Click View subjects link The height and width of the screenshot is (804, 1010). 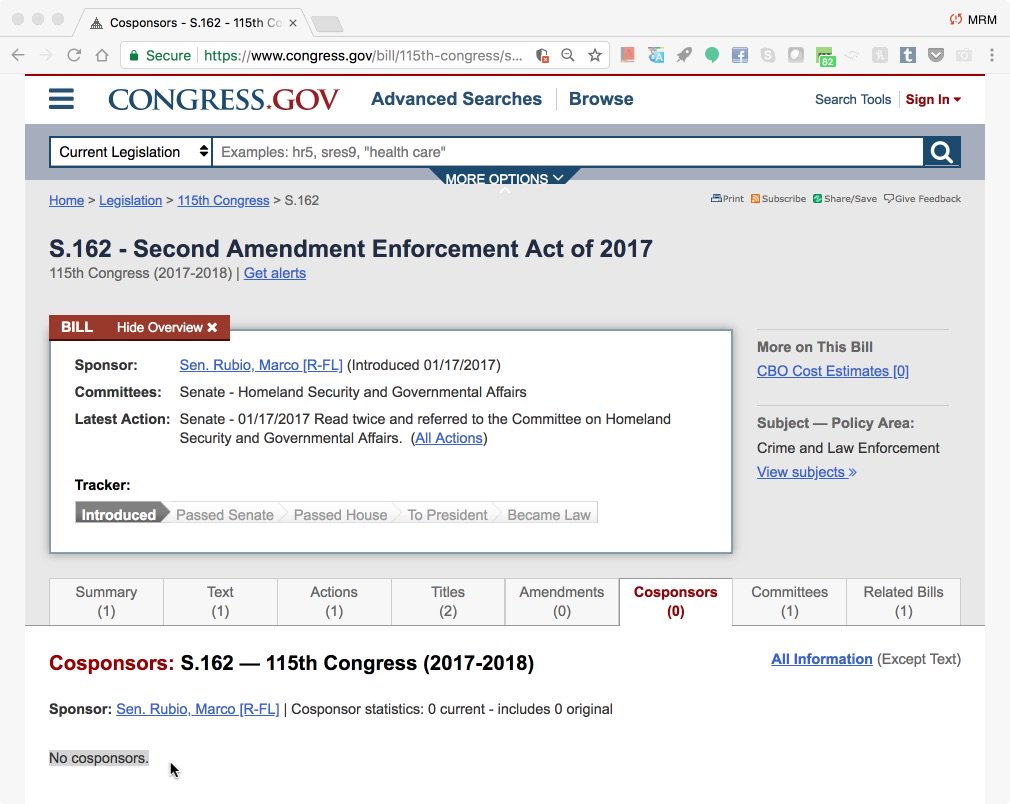click(806, 472)
